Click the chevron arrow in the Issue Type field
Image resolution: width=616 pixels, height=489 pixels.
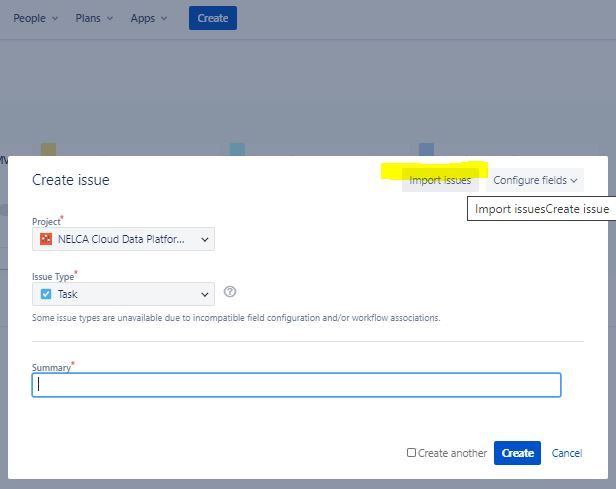pos(205,294)
